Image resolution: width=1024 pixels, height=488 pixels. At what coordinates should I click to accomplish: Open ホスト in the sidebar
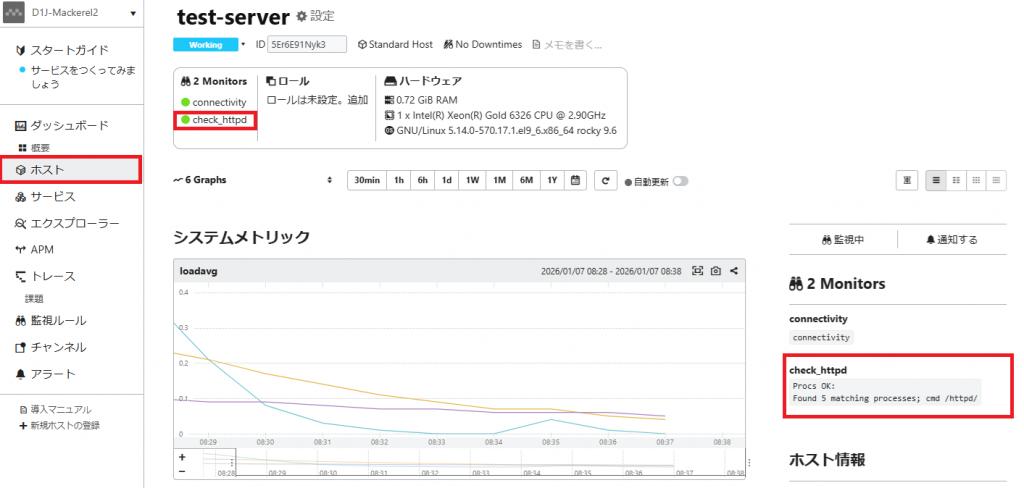click(70, 170)
